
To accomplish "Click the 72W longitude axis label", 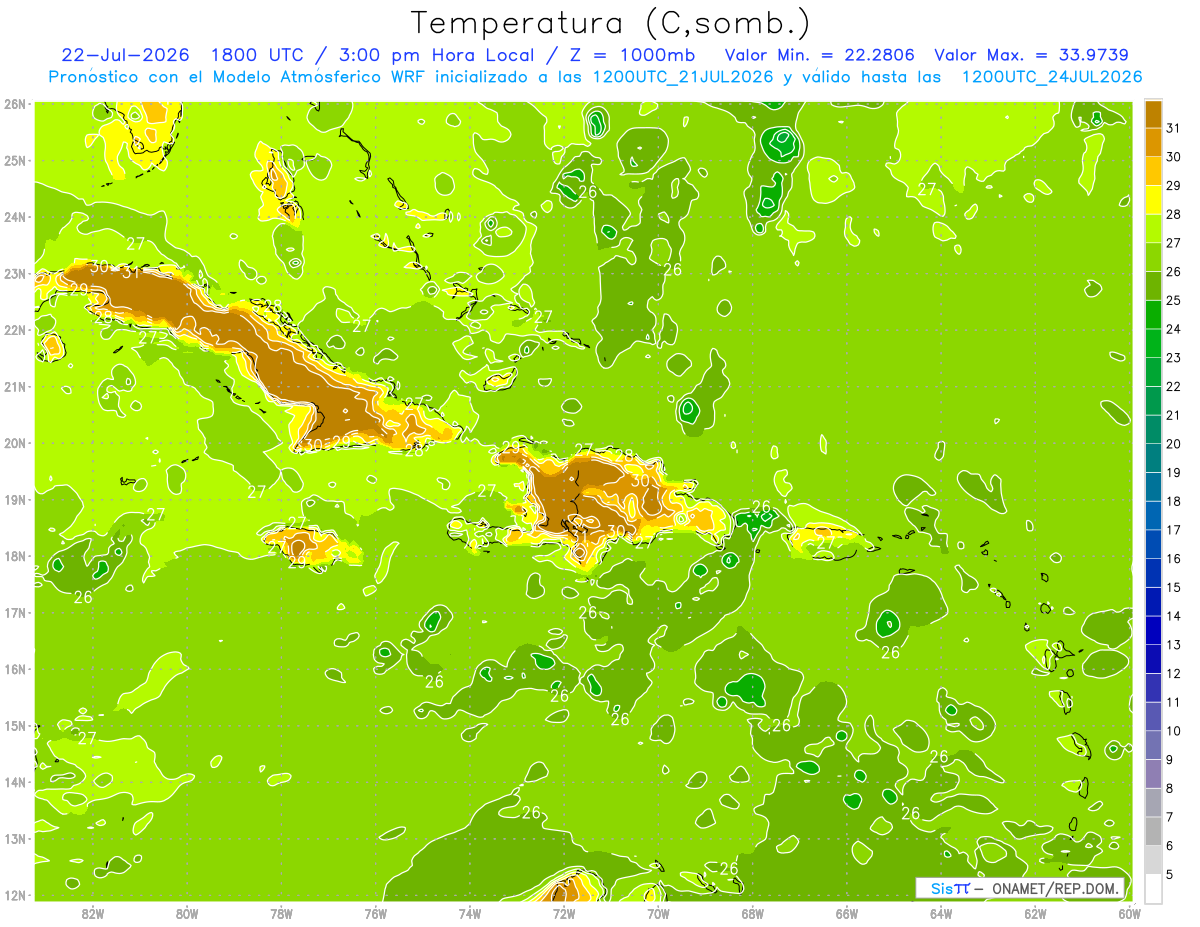I will click(564, 913).
